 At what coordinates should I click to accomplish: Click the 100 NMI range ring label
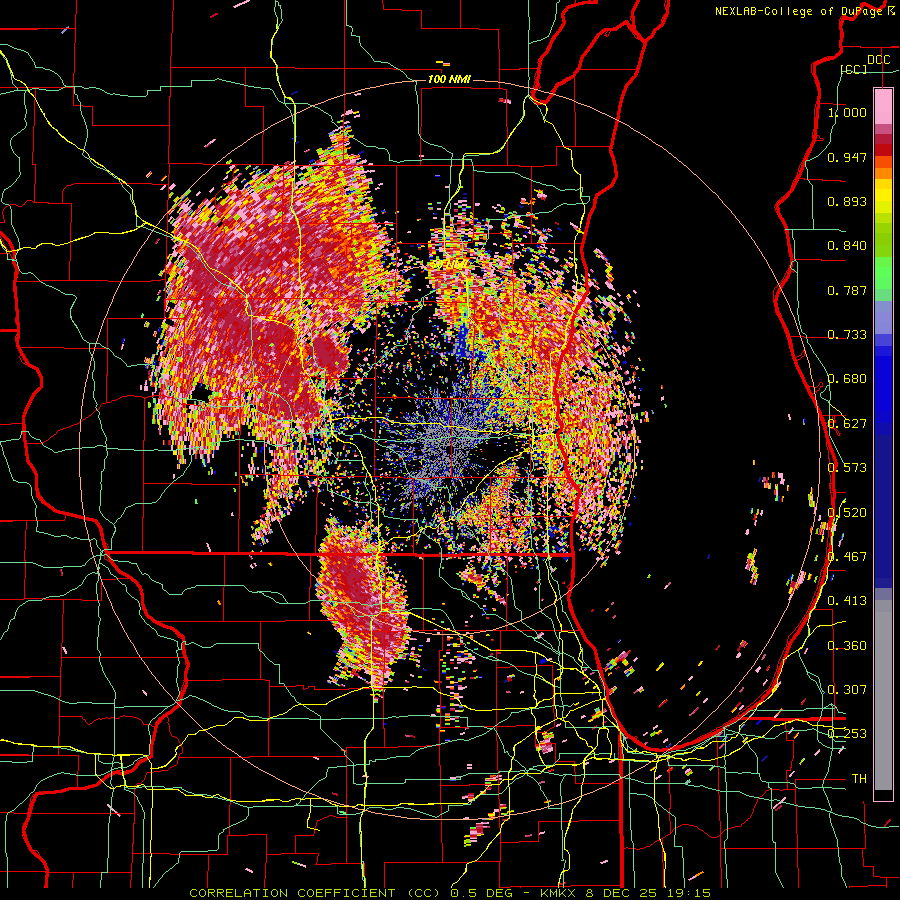coord(449,79)
